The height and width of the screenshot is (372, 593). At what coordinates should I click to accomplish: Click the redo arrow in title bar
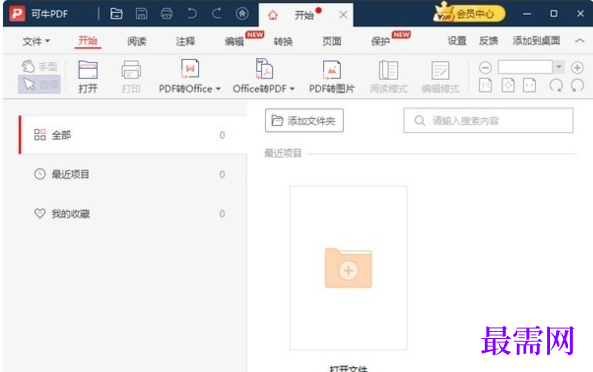tap(217, 14)
